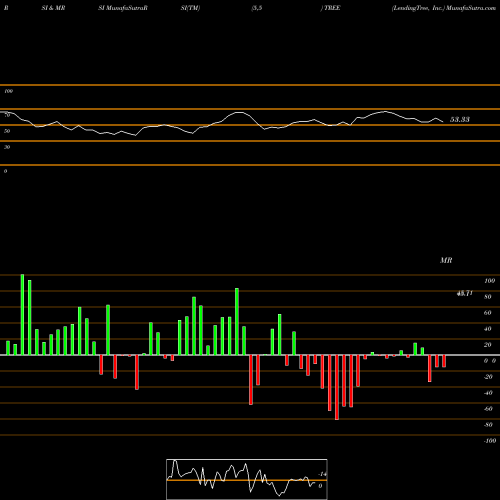Viewport: 500px width, 500px height.
Task: Click the -40 label on the MR axis
Action: coord(488,393)
